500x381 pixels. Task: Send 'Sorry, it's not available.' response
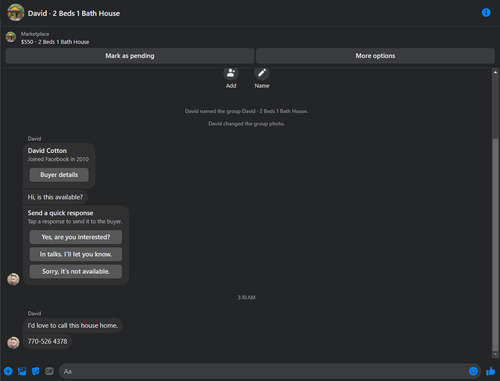coord(76,271)
